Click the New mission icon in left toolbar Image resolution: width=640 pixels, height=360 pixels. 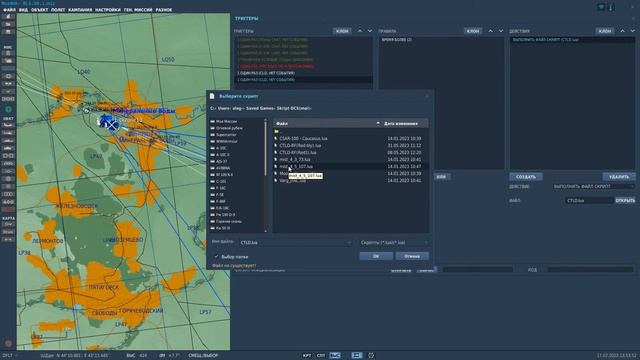[x=8, y=17]
